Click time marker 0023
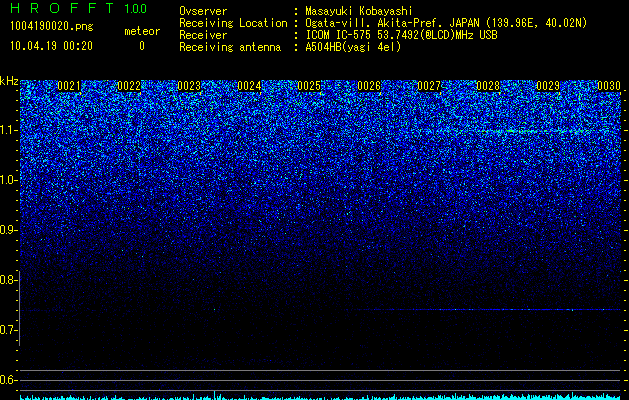Image resolution: width=629 pixels, height=400 pixels. (189, 86)
